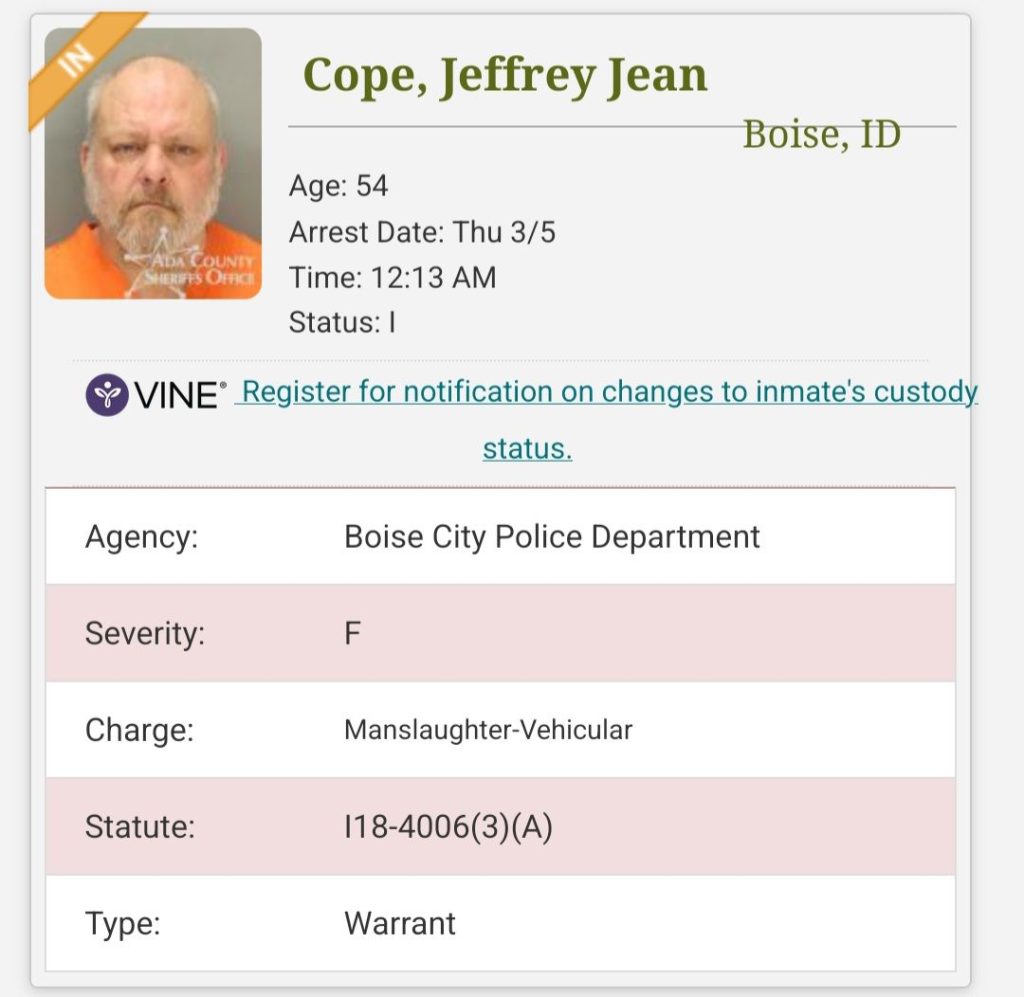This screenshot has height=997, width=1024.
Task: Click the Warrant type value
Action: (400, 923)
